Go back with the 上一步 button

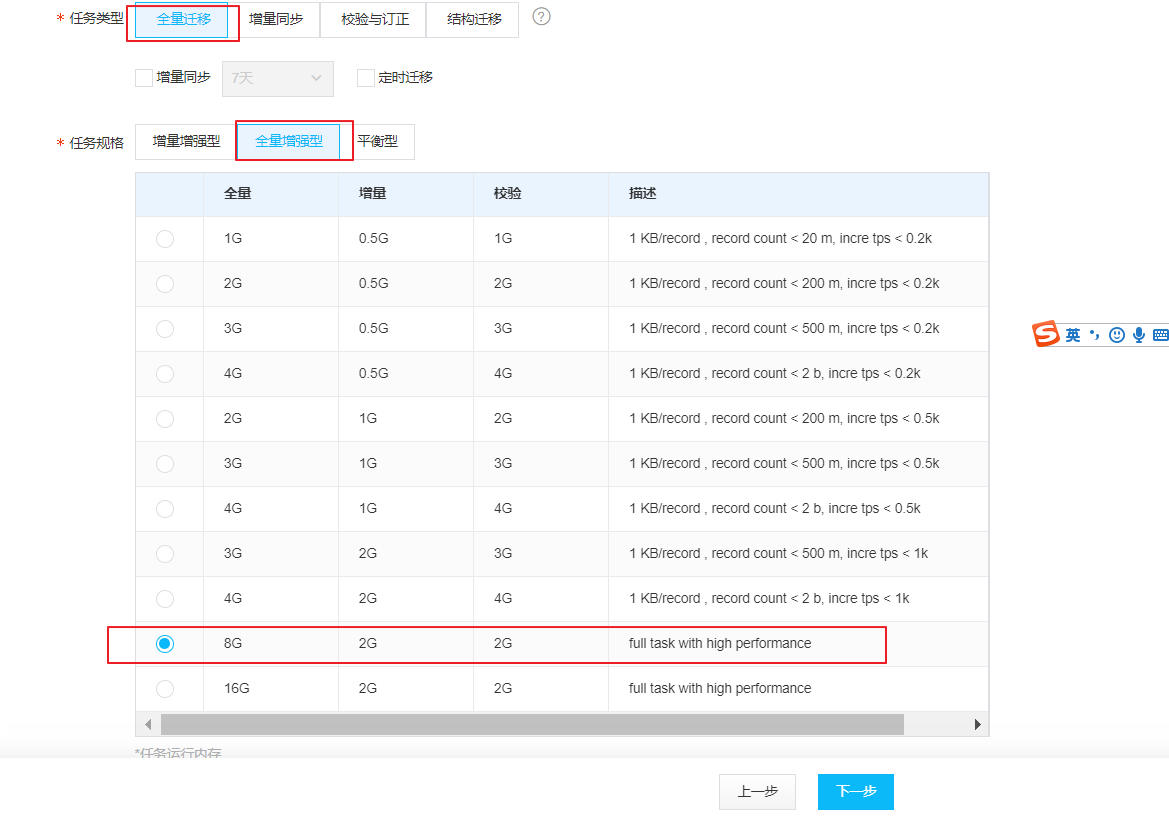(757, 791)
